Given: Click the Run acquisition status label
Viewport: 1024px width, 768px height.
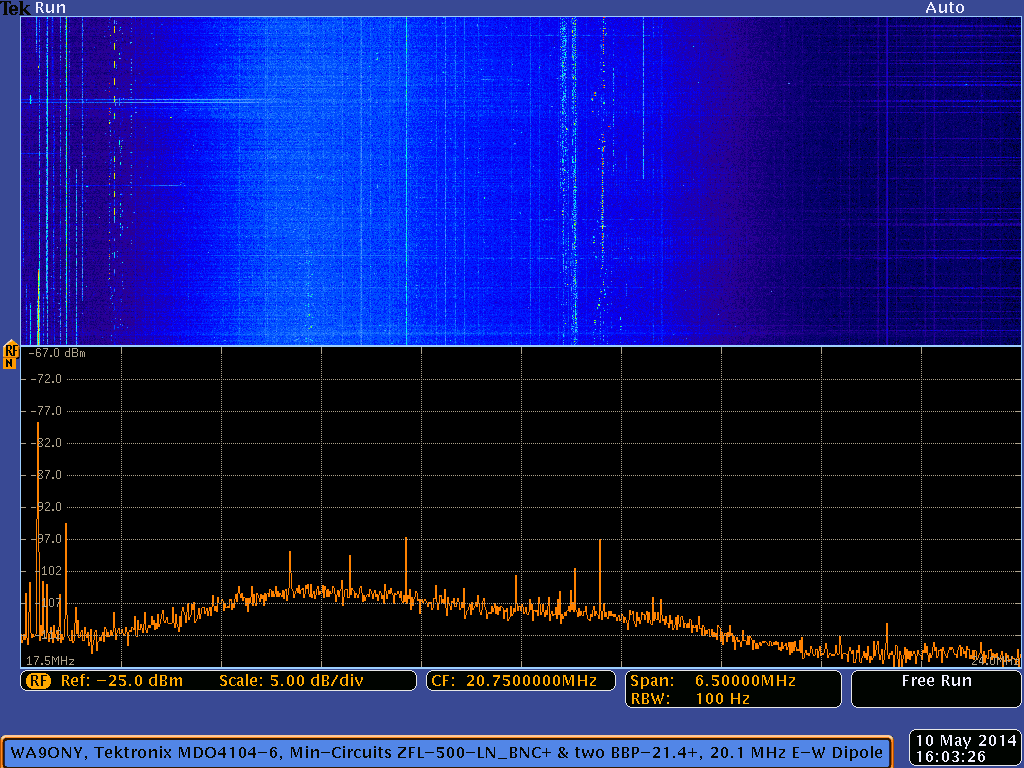Looking at the screenshot, I should point(50,8).
